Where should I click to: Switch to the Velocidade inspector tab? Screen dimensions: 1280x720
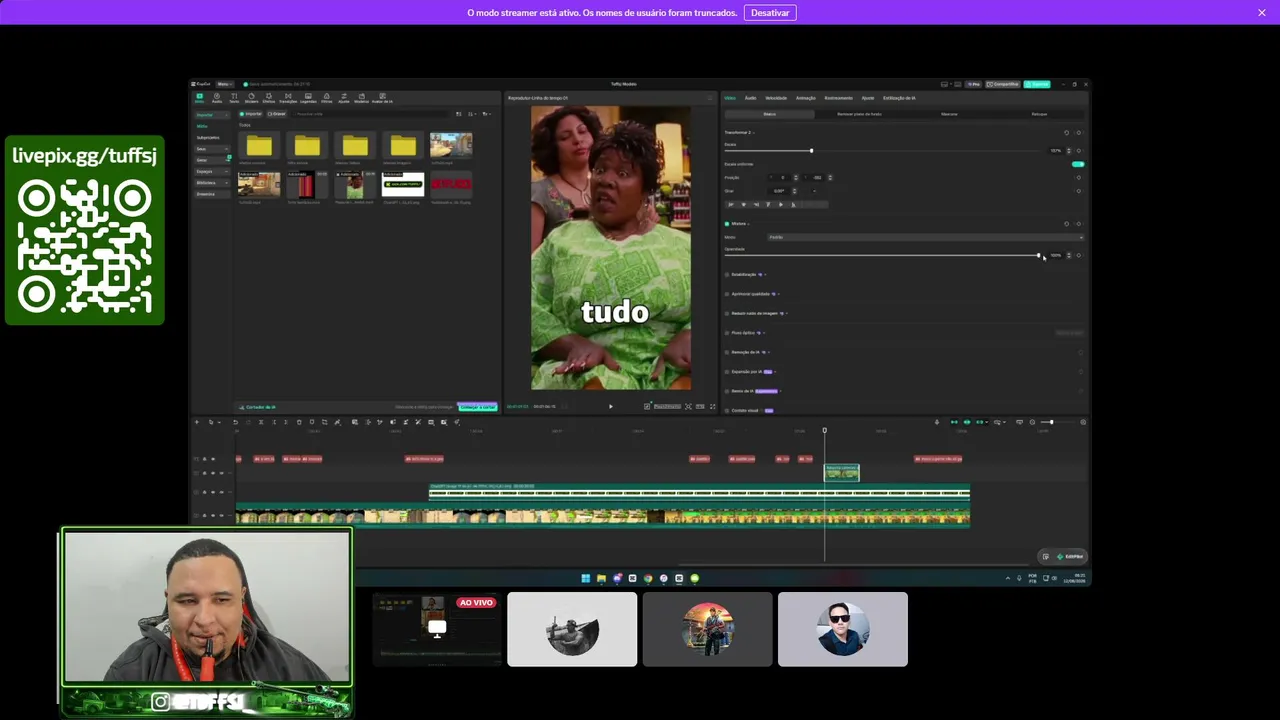click(x=776, y=98)
